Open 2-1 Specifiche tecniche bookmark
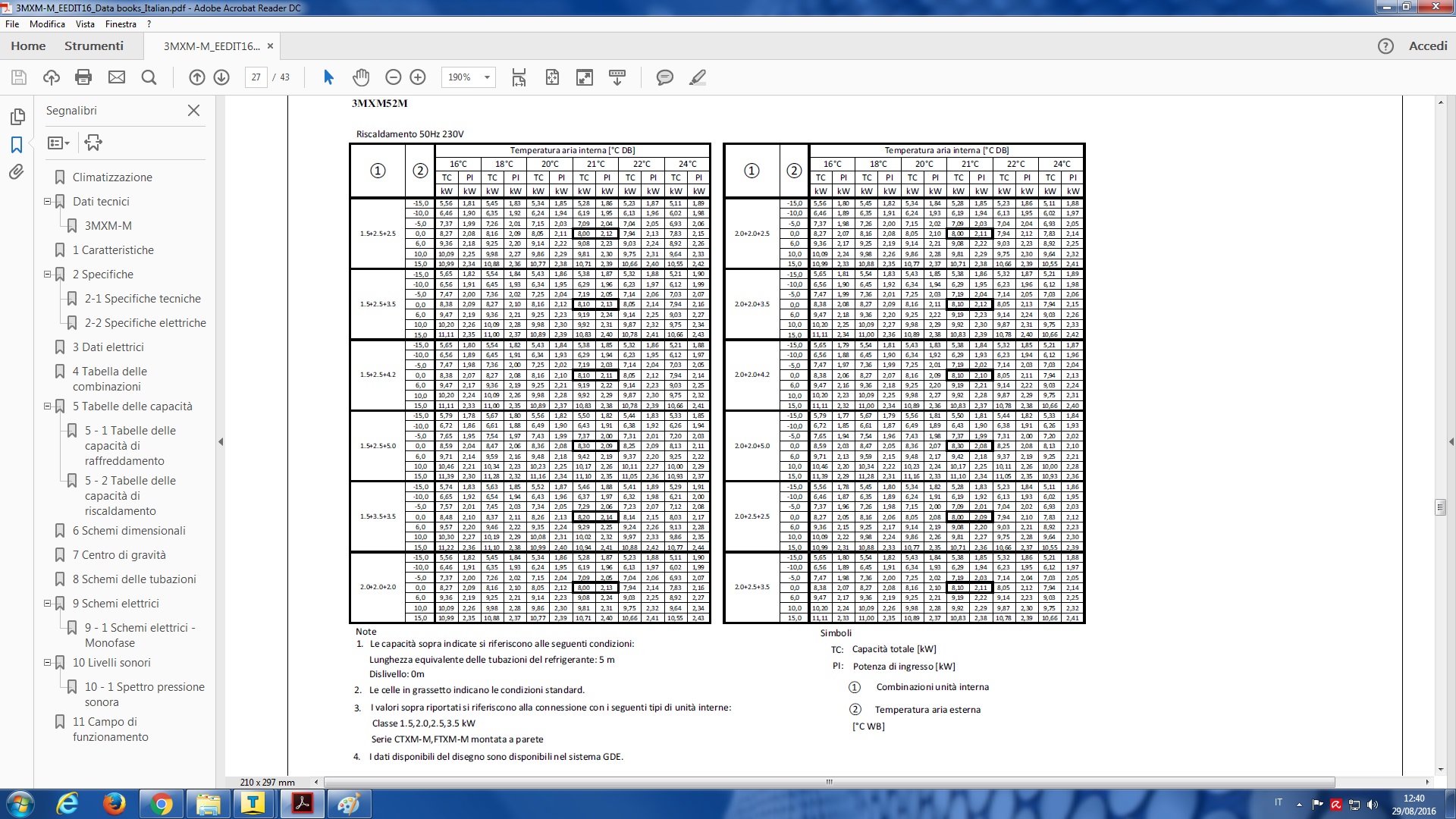The width and height of the screenshot is (1456, 819). pos(143,299)
